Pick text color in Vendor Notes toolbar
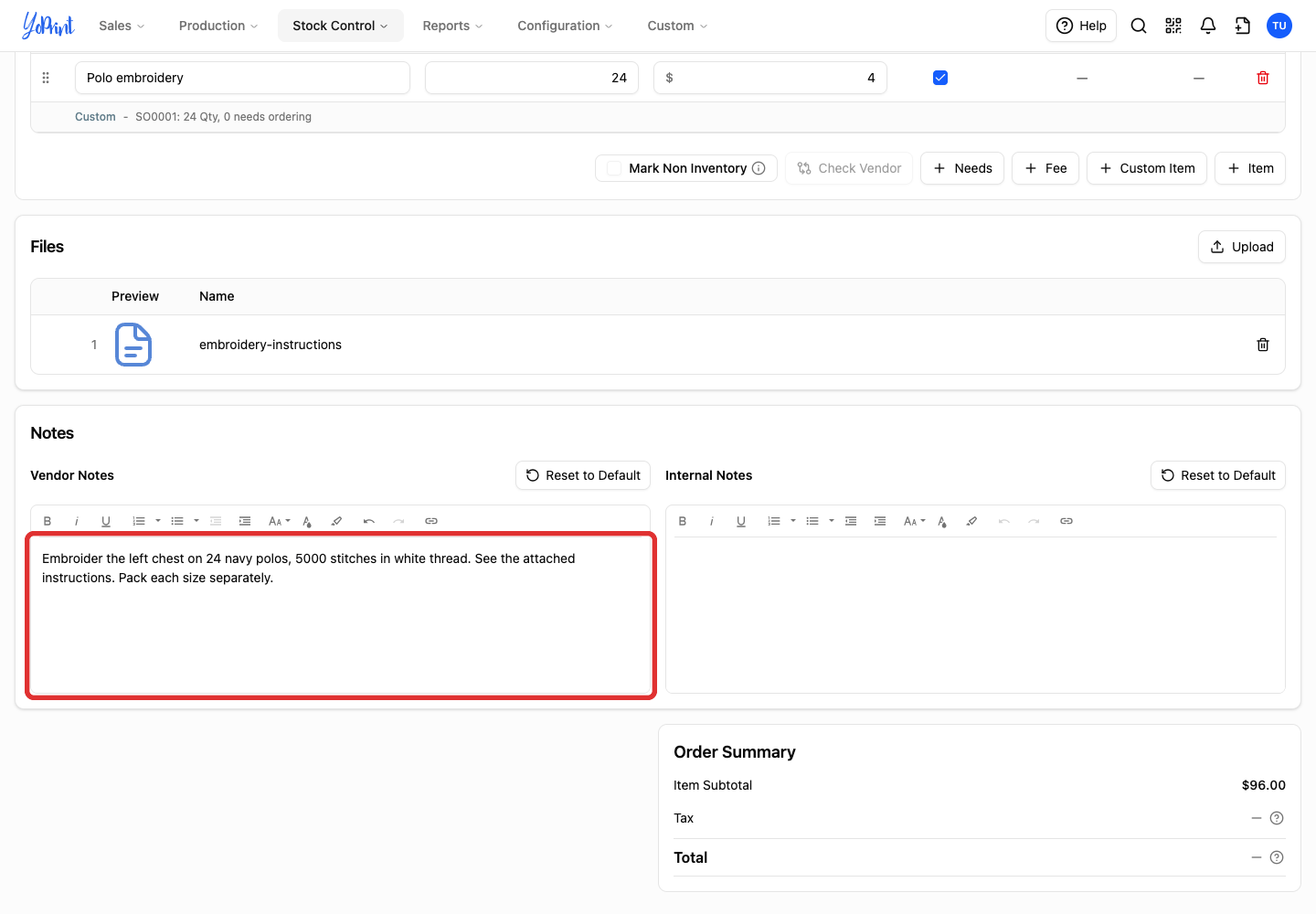The image size is (1316, 914). (x=307, y=521)
